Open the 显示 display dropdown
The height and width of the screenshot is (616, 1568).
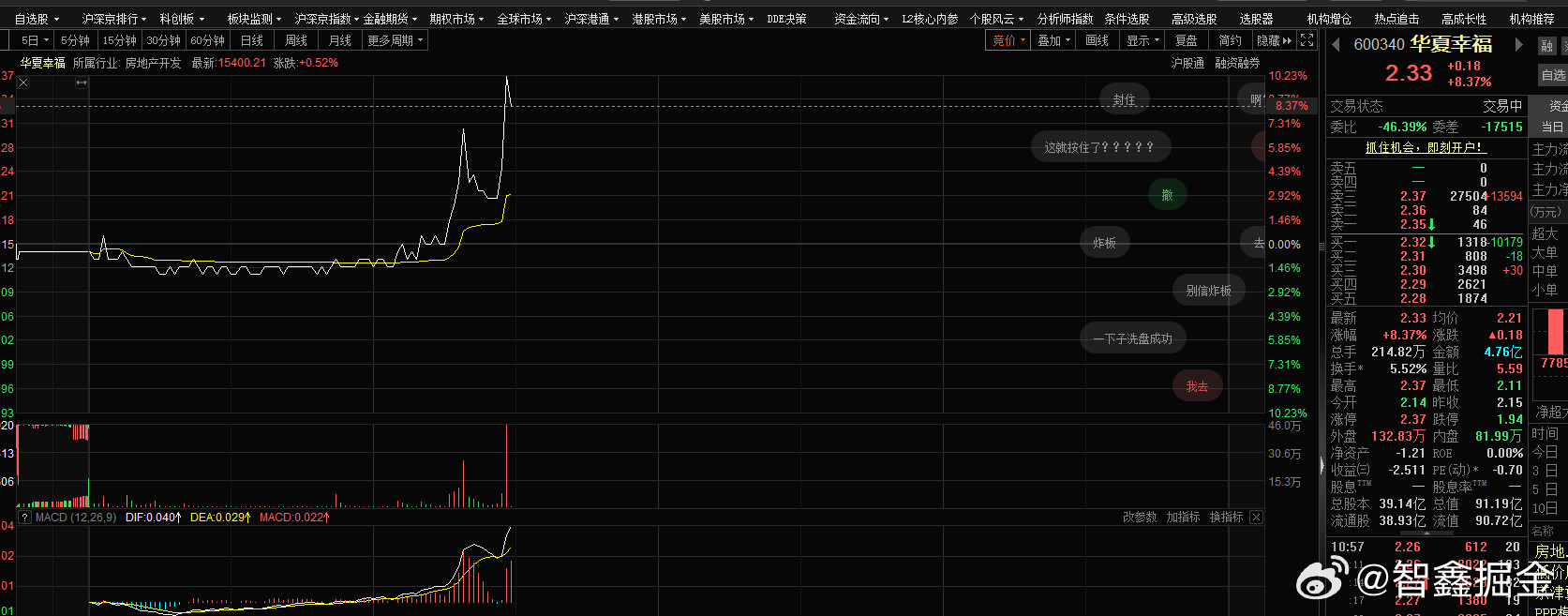(1142, 40)
